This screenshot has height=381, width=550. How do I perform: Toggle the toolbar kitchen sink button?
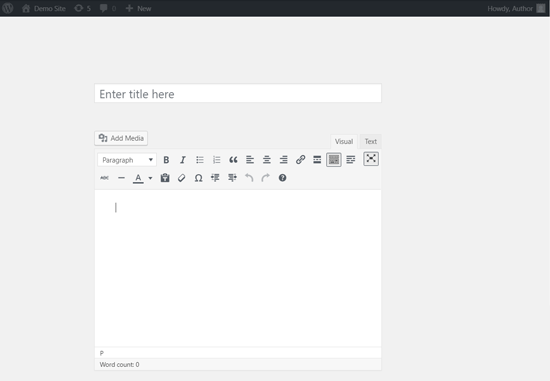334,160
